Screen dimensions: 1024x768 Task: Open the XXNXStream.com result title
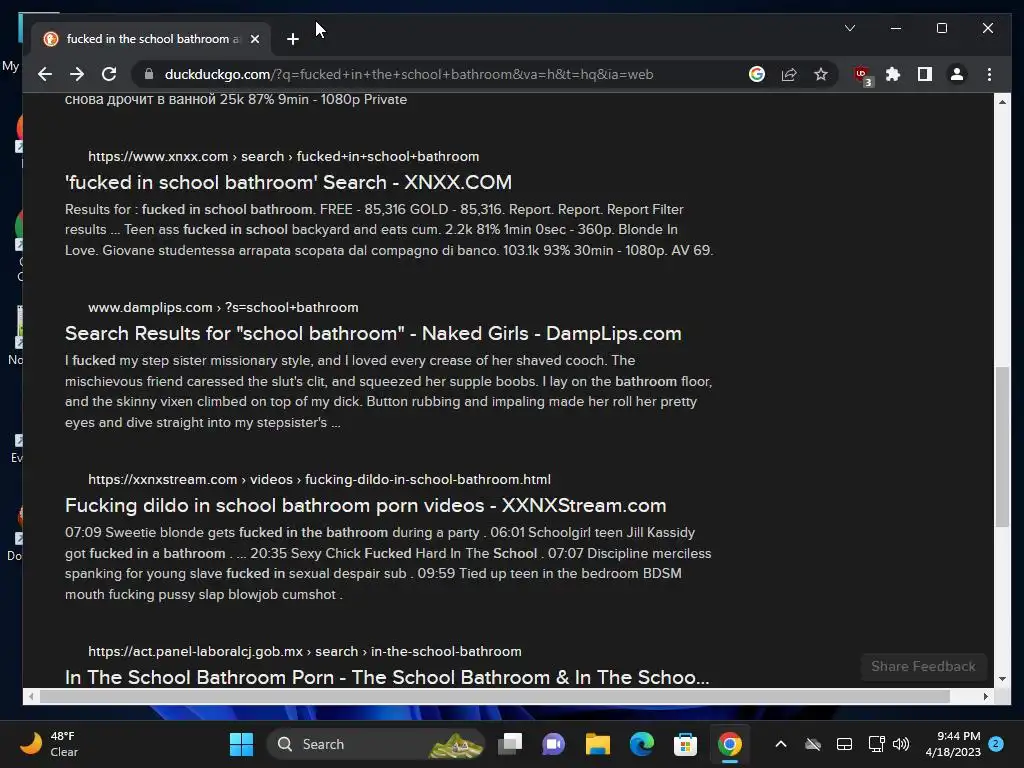(x=366, y=505)
